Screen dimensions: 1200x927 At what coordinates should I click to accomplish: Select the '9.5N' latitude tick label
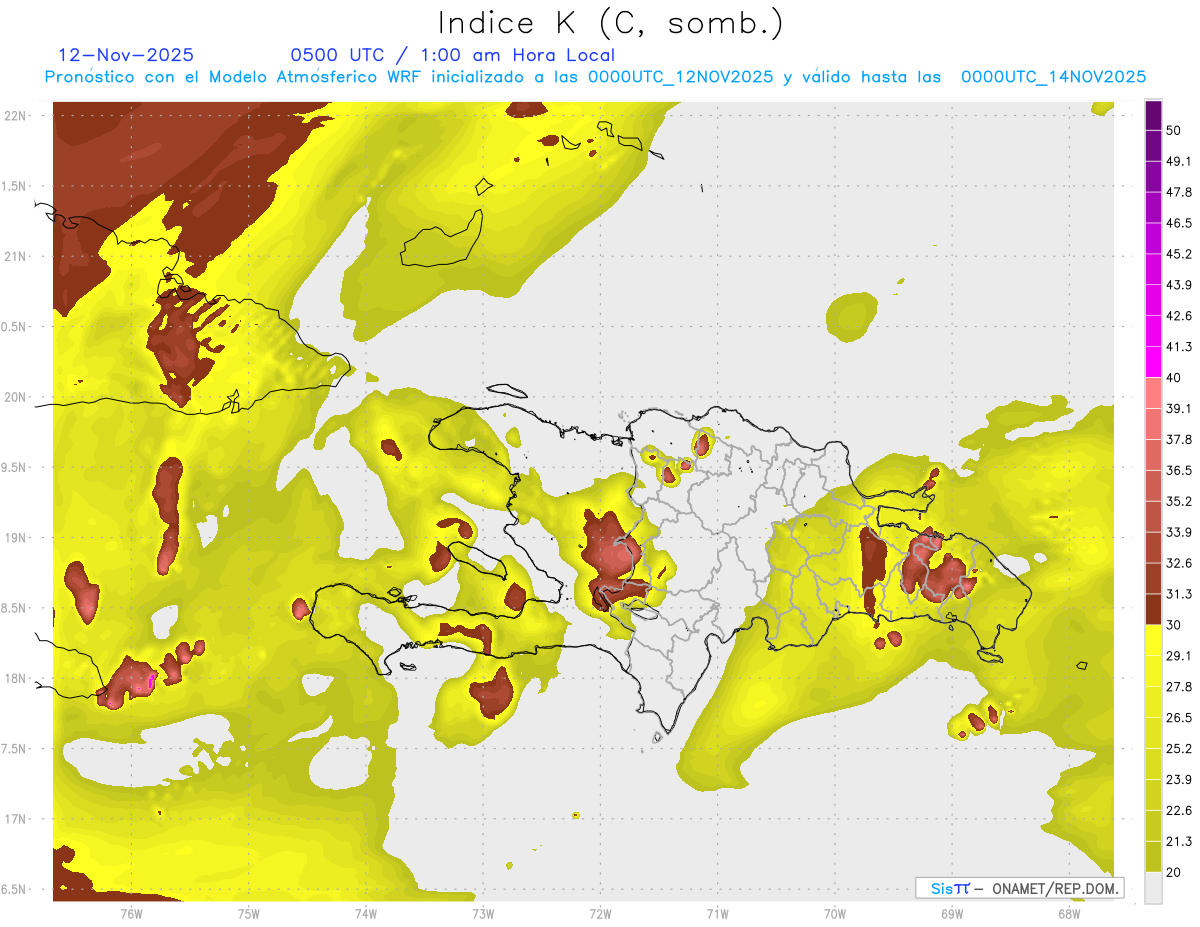click(15, 468)
